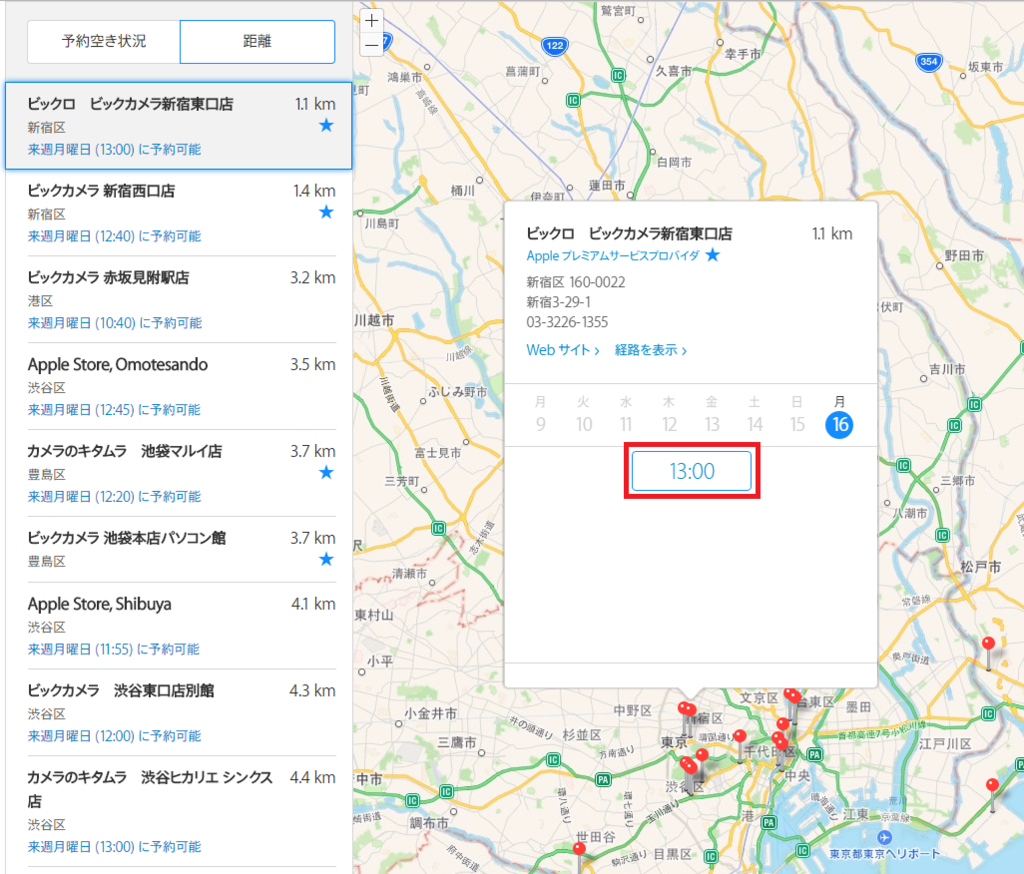Click 来週月曜日 (12:40) に予約可能 availability link
This screenshot has height=874, width=1024.
[x=114, y=236]
